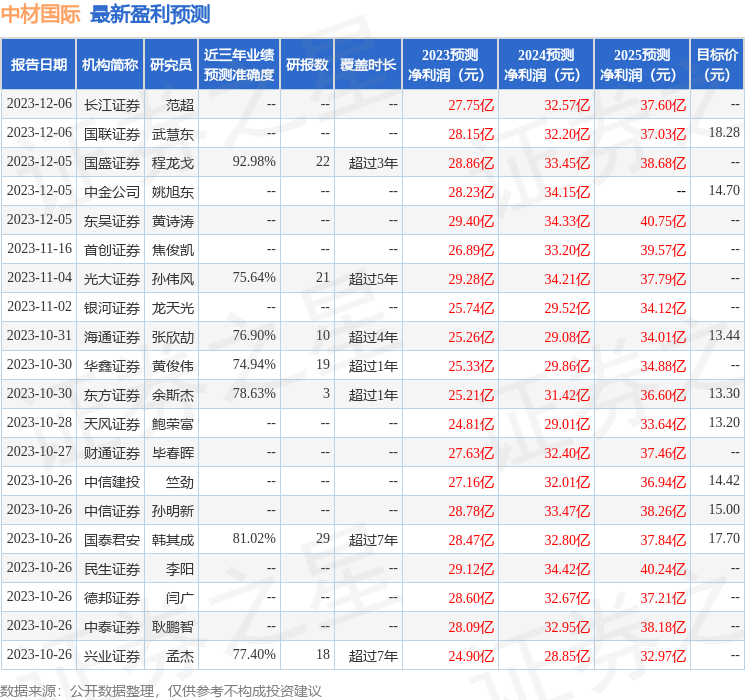
Task: Click the 75.64% accuracy value
Action: 254,278
